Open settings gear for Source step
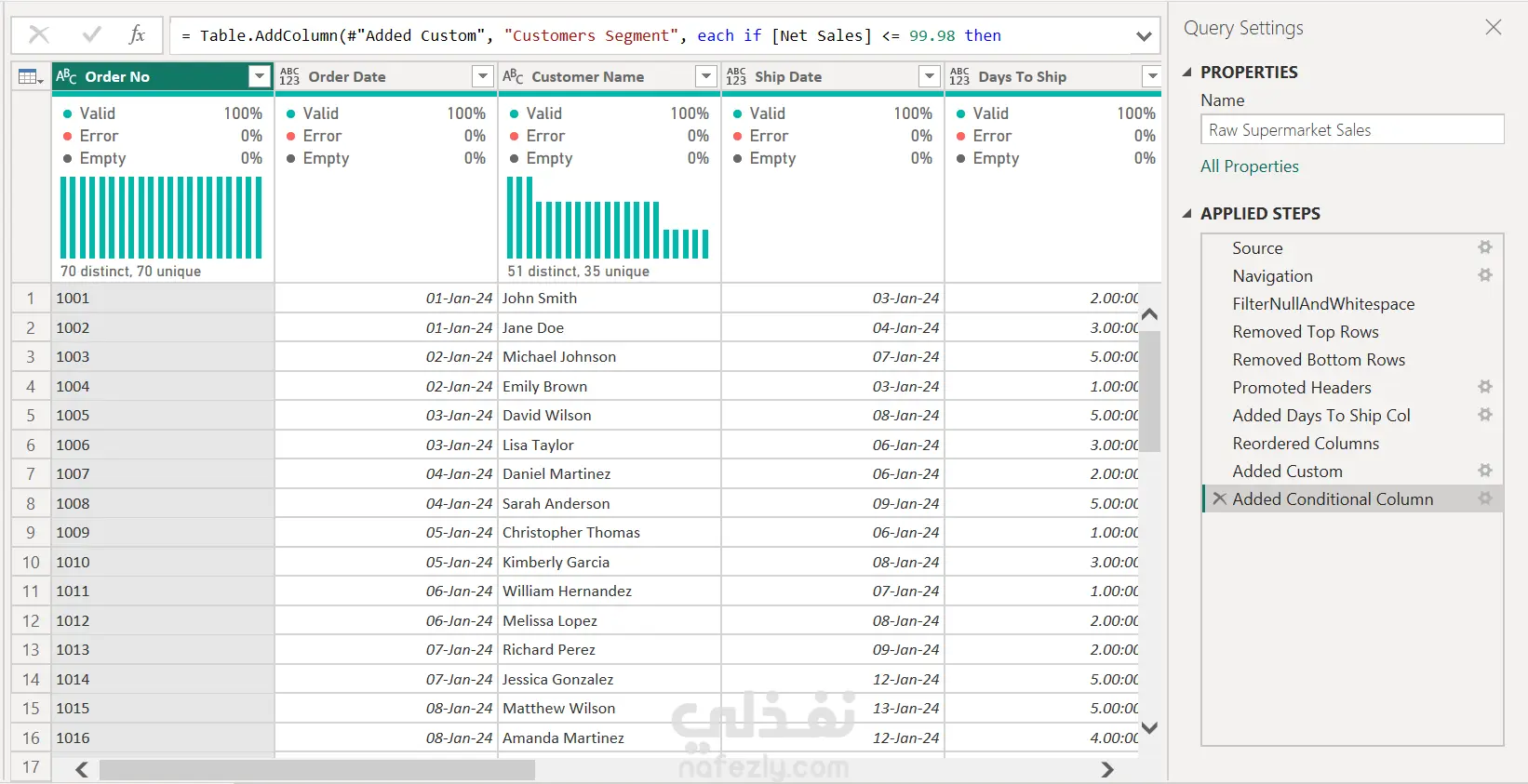 1485,247
